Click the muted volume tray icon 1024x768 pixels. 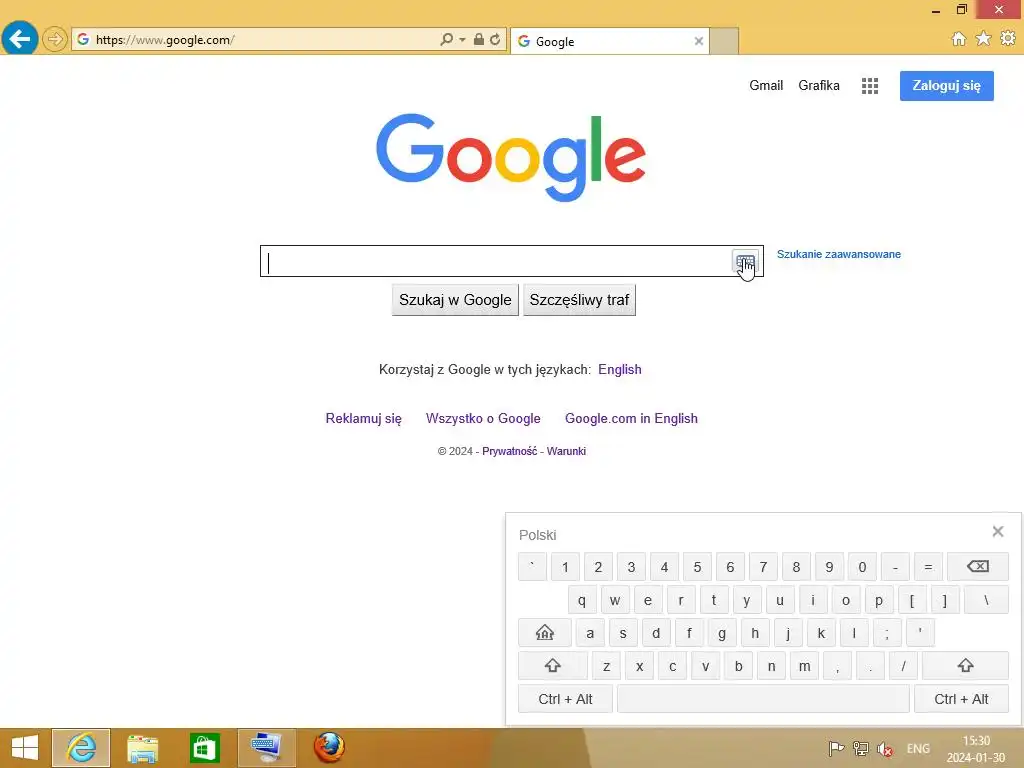[x=885, y=748]
